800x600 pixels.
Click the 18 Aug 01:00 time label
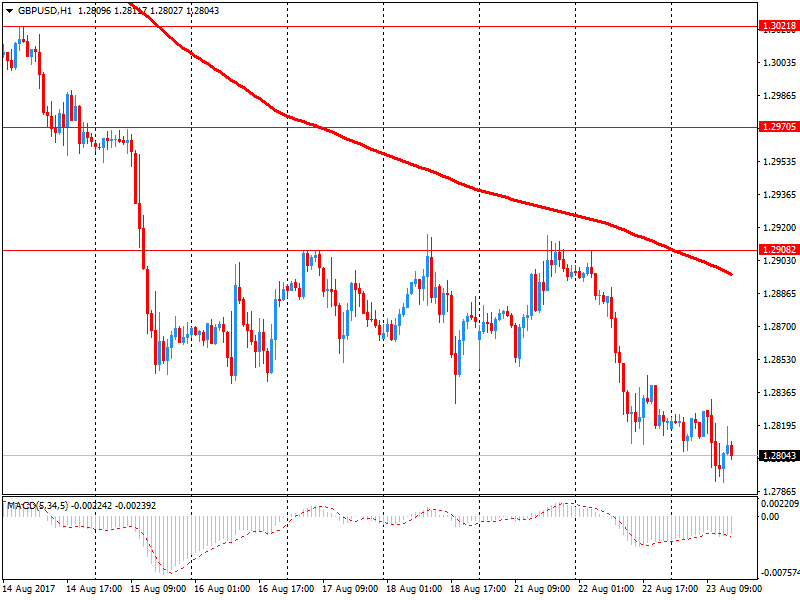(414, 589)
